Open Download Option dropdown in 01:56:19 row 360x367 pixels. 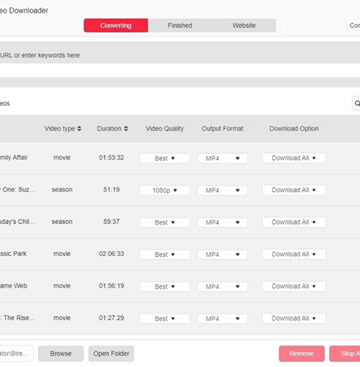click(x=294, y=287)
